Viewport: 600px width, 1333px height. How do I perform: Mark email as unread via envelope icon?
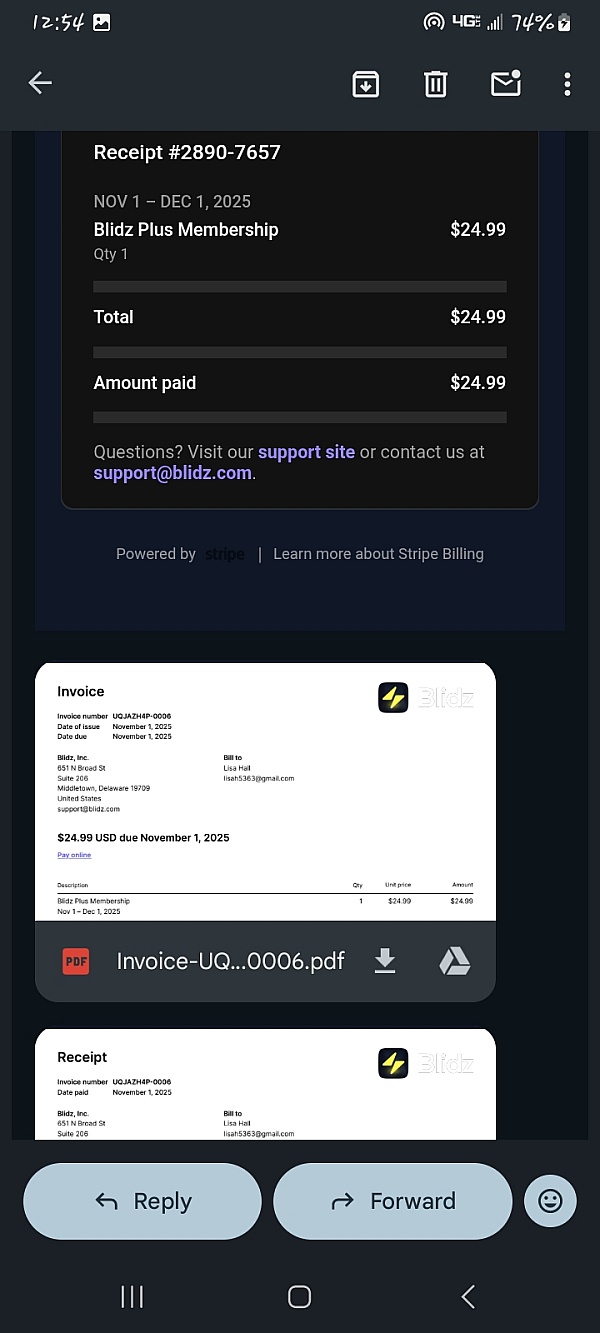pos(506,83)
